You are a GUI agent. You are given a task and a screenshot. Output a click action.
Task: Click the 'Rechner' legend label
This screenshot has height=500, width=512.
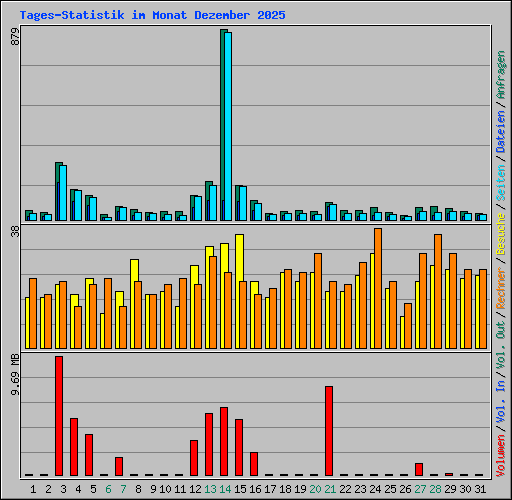point(501,288)
